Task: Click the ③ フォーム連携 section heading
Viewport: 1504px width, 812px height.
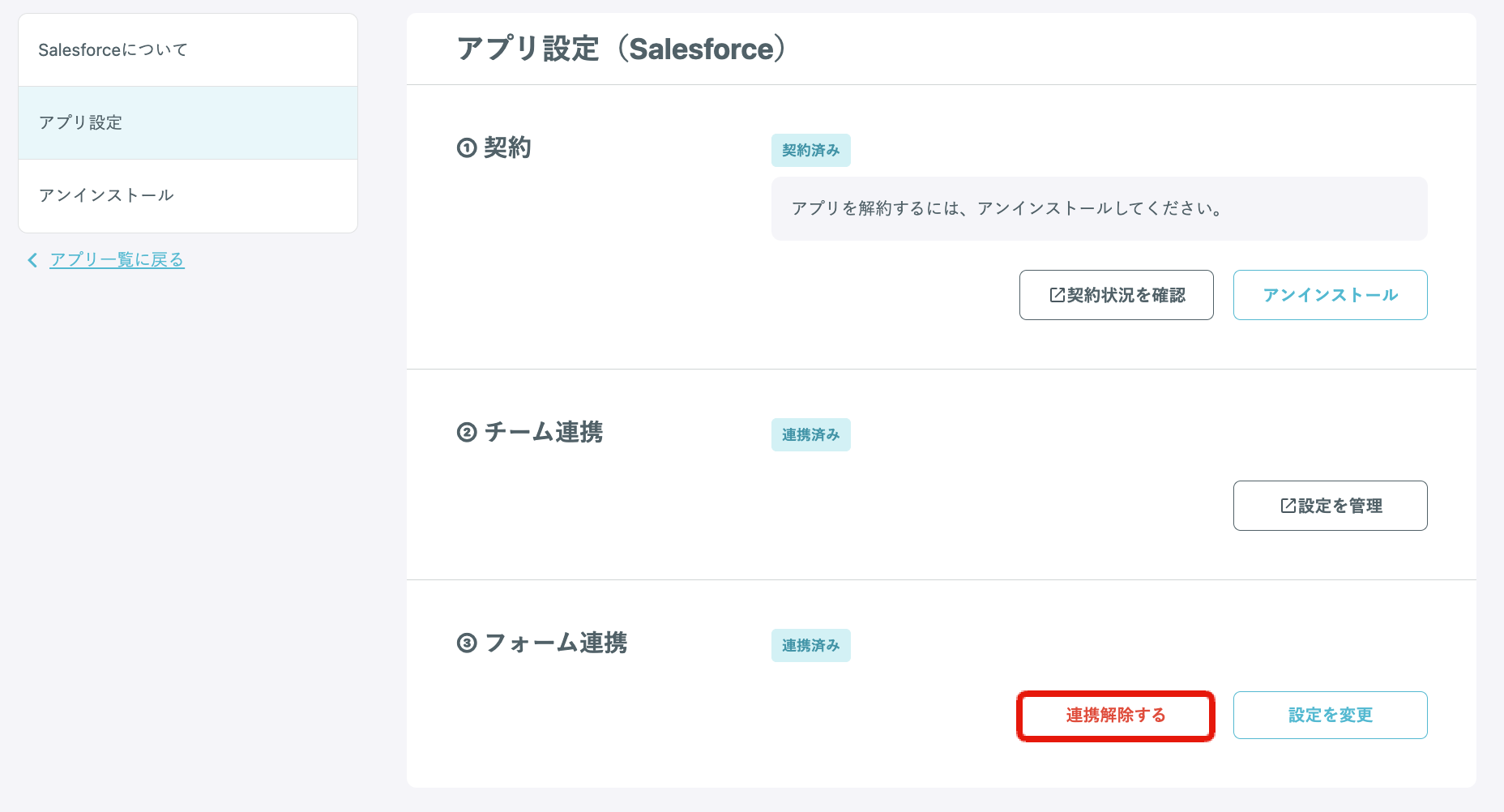Action: tap(542, 643)
